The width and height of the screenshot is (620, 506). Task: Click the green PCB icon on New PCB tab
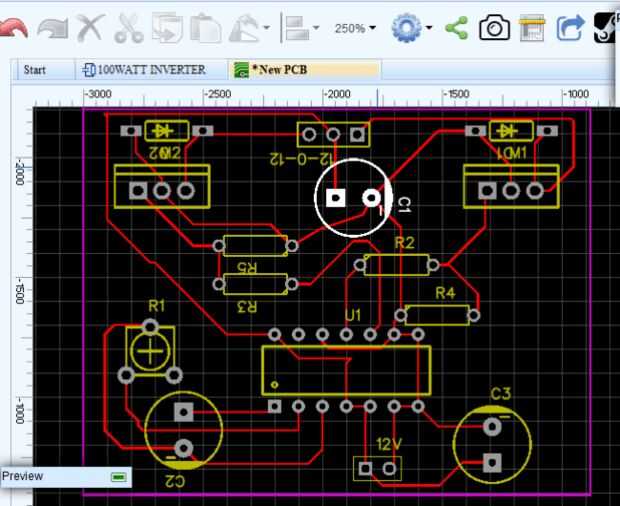click(241, 70)
